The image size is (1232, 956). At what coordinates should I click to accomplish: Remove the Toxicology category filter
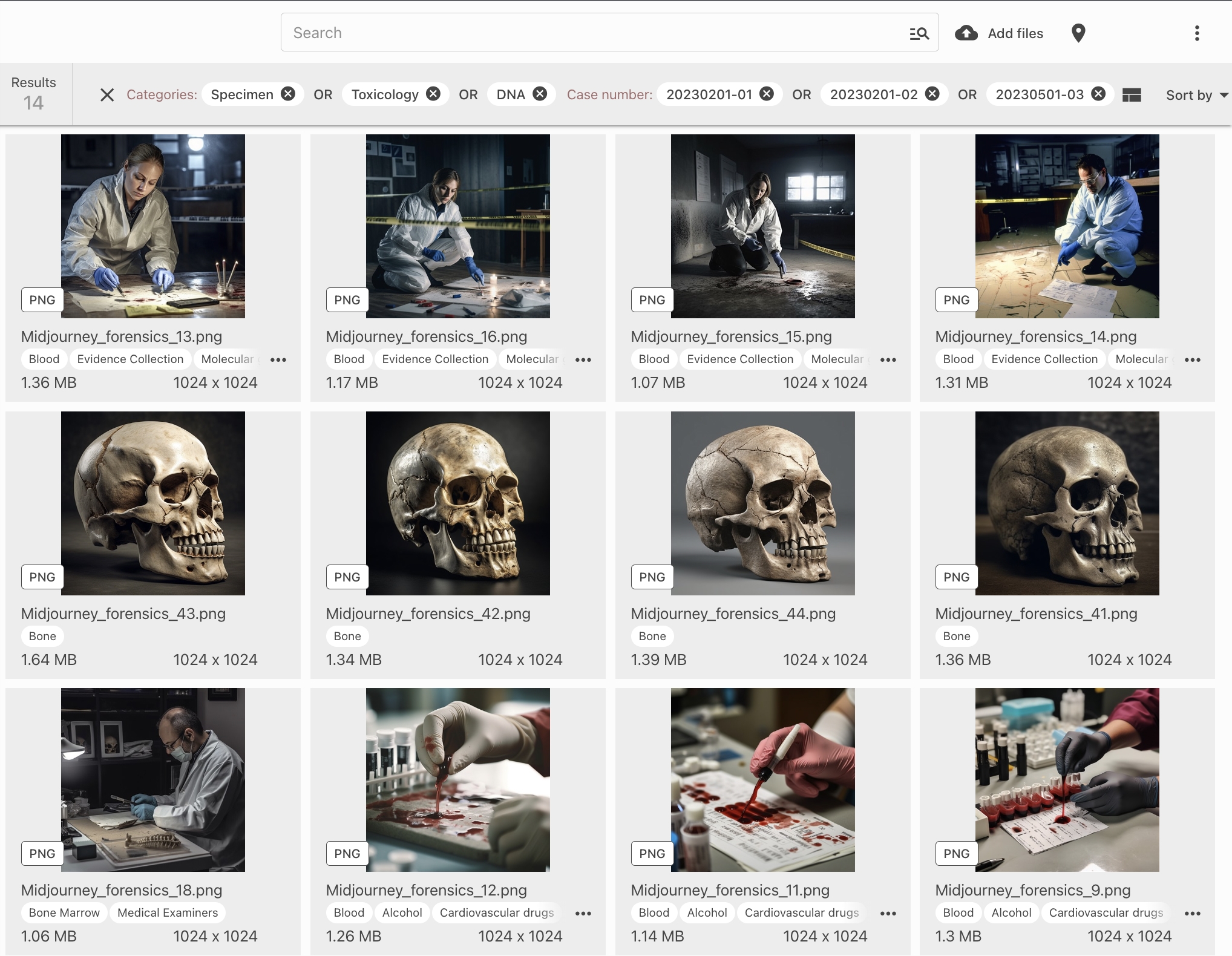[433, 94]
